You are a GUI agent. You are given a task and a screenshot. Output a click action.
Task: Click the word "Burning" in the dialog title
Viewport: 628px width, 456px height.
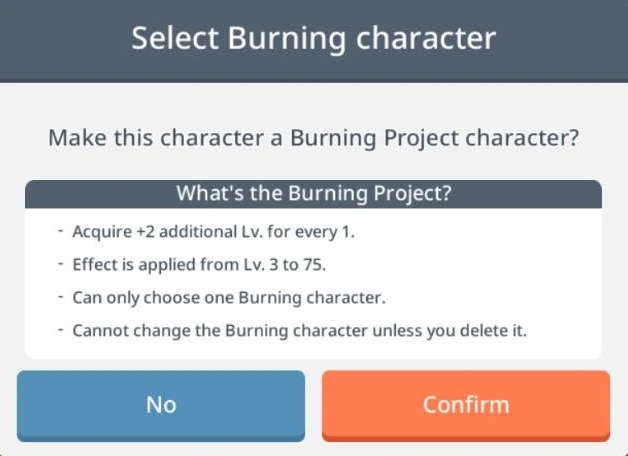click(x=283, y=39)
